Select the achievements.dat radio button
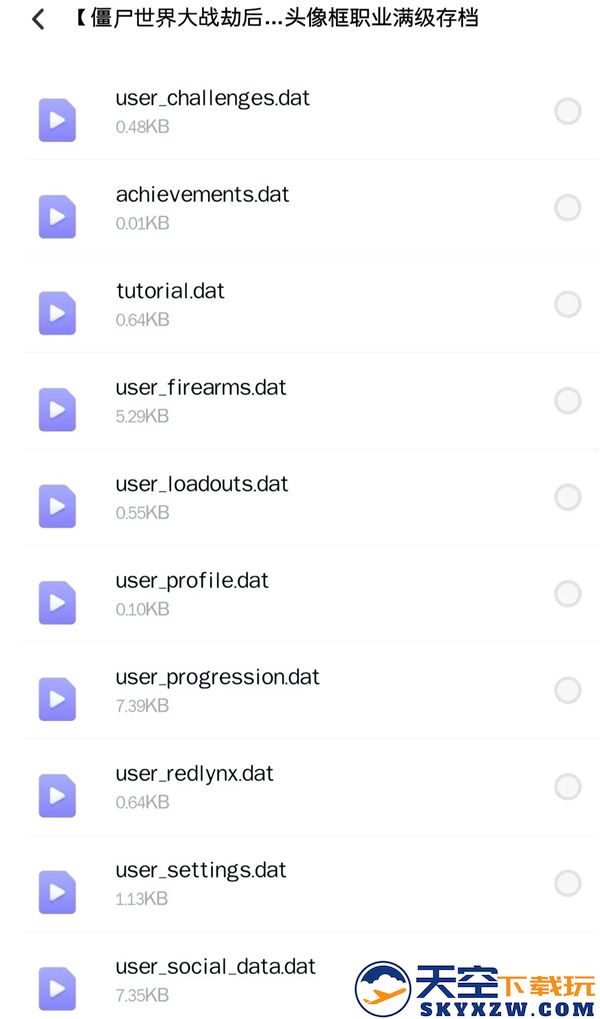The width and height of the screenshot is (600, 1019). pos(567,208)
